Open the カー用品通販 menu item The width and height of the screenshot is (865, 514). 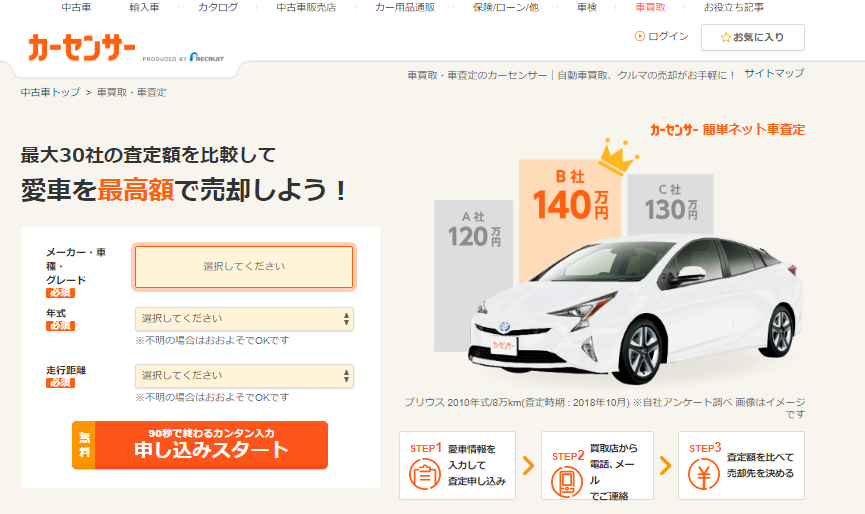pos(405,7)
